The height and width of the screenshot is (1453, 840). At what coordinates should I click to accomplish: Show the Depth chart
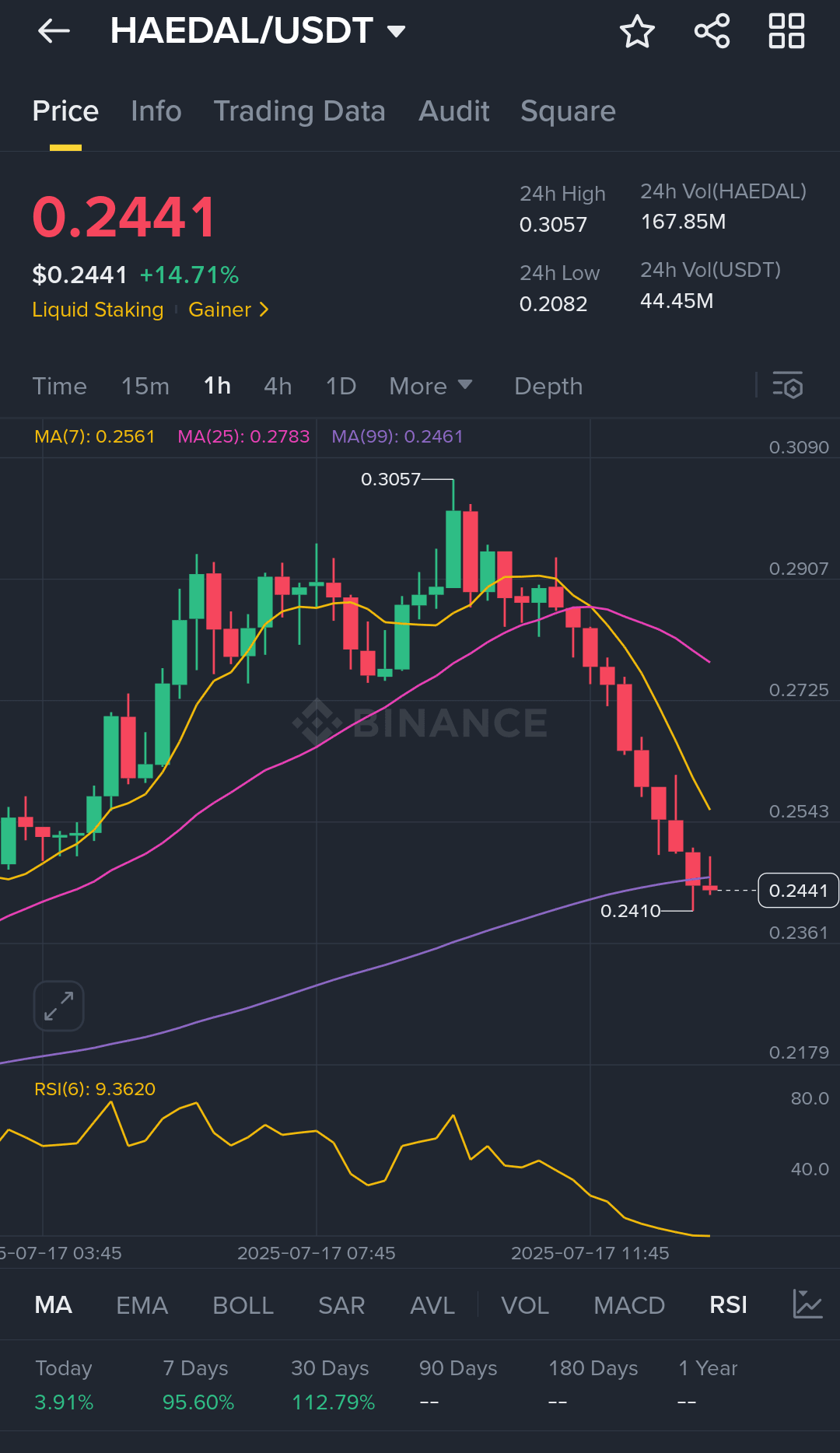[x=548, y=386]
